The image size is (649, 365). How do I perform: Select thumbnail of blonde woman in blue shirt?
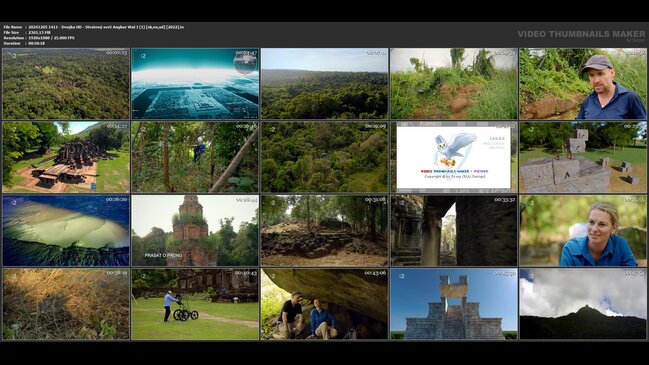point(583,231)
